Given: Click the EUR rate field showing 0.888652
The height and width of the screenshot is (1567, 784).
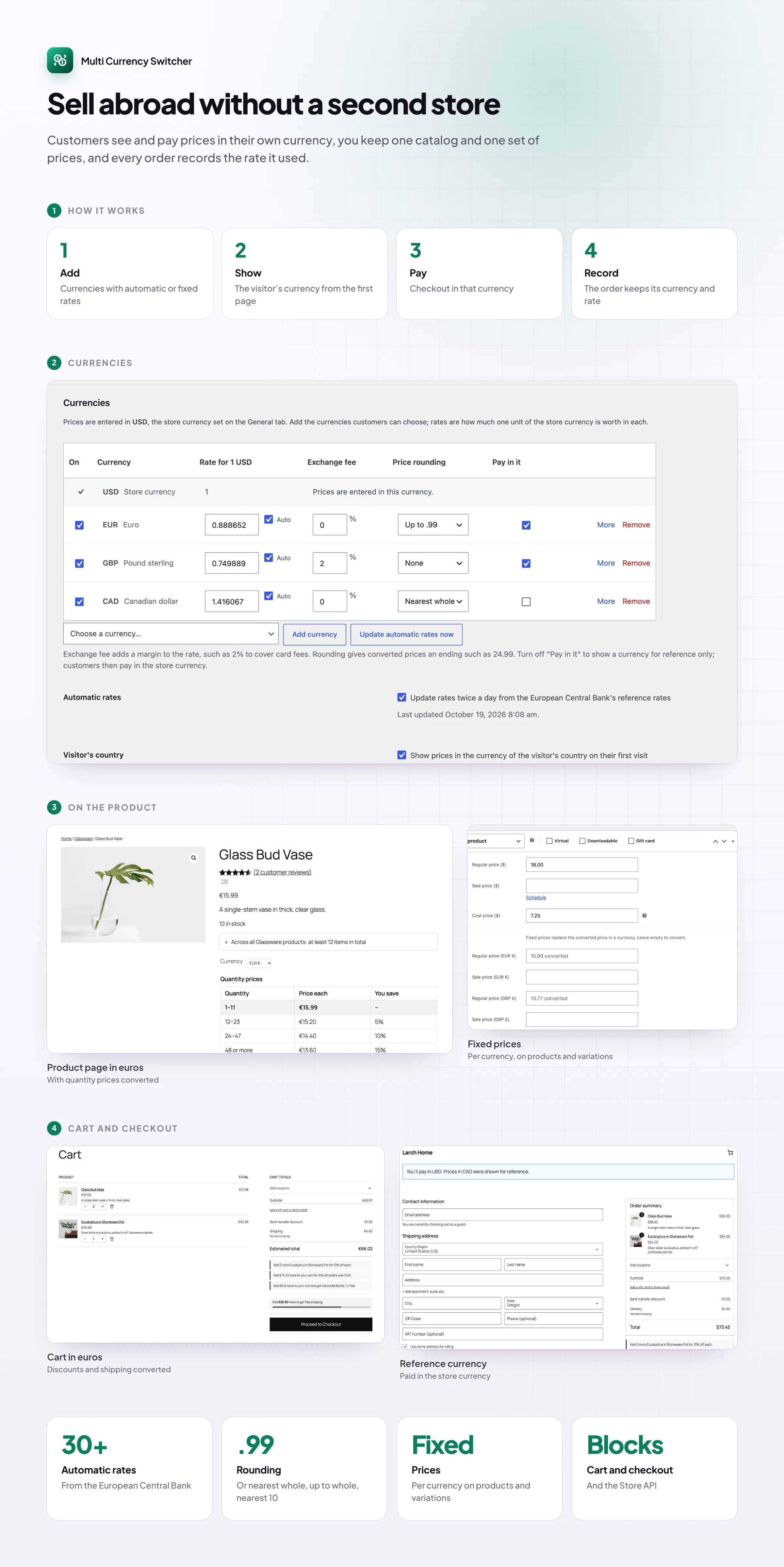Looking at the screenshot, I should point(232,525).
